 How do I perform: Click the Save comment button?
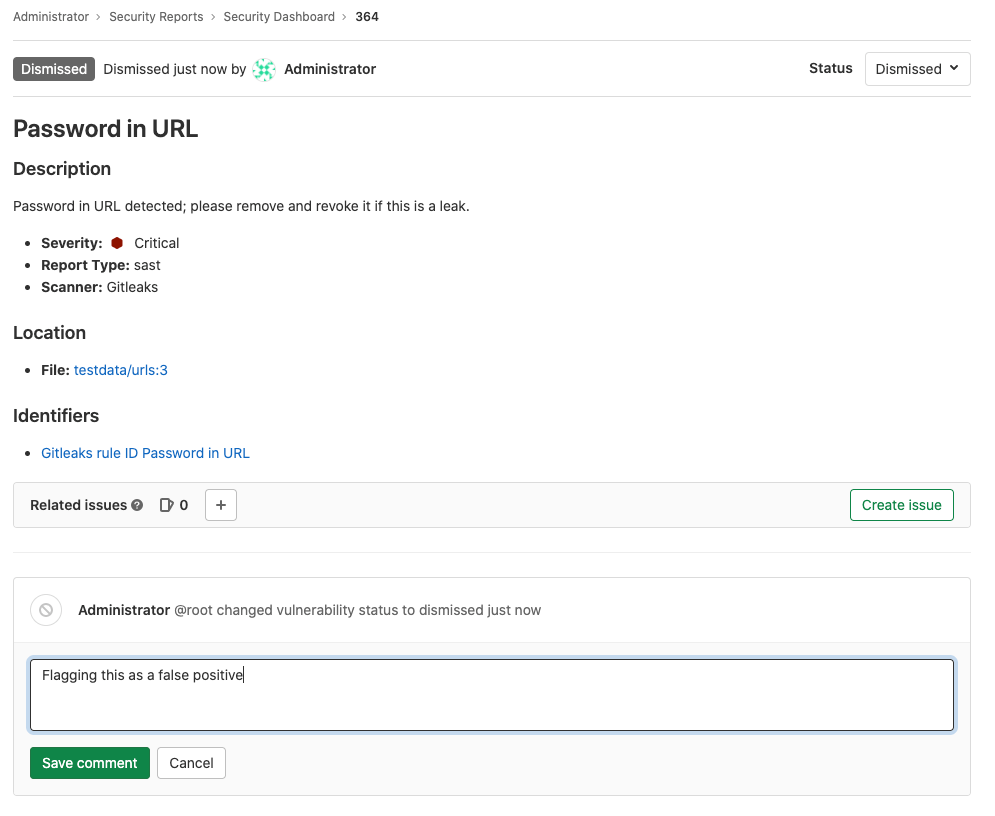coord(89,762)
